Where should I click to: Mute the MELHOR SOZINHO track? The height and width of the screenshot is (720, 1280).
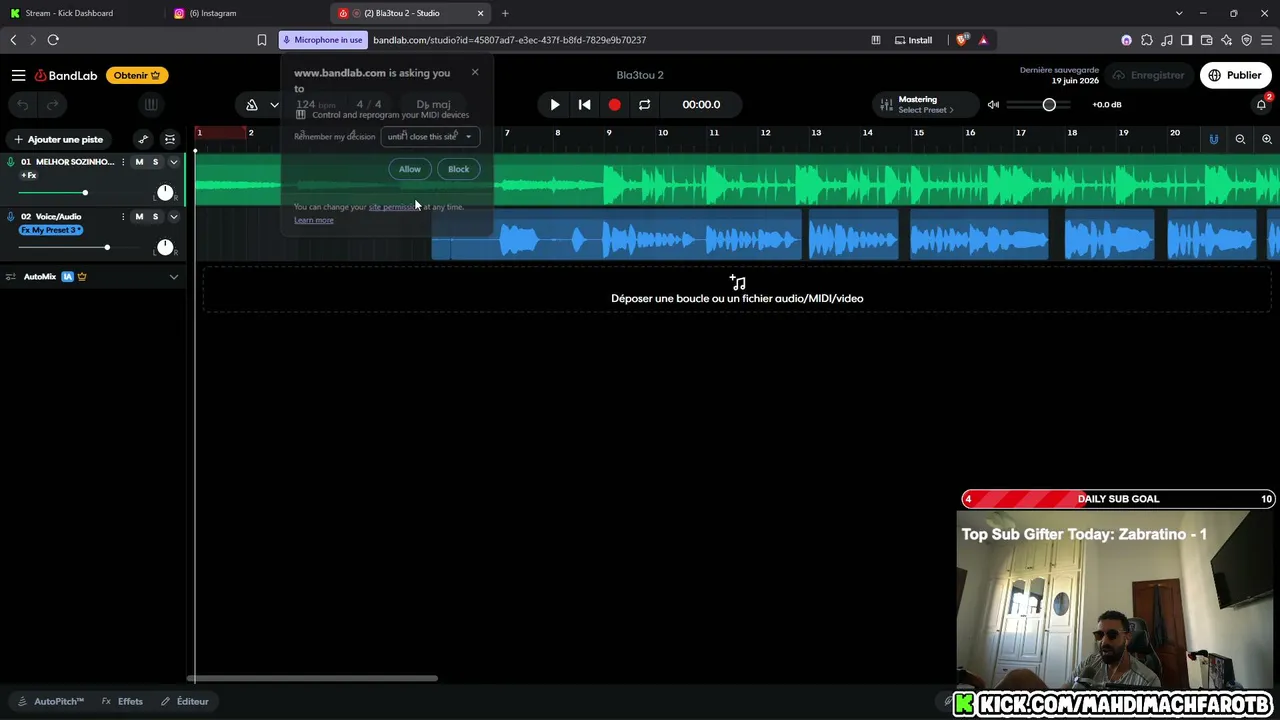pos(139,162)
